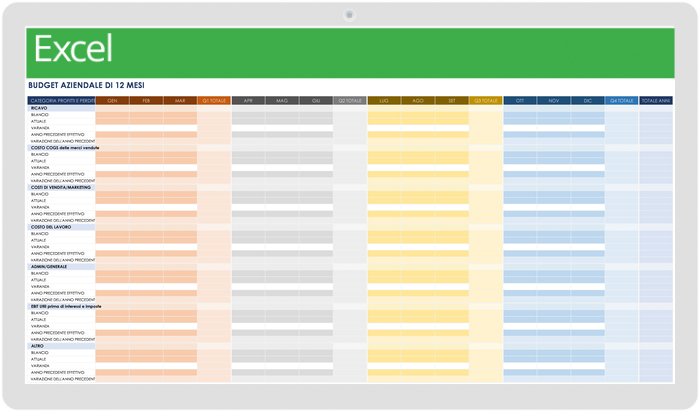
Task: Click 'COSTO COGS delle merci vendute' section label
Action: click(x=65, y=148)
